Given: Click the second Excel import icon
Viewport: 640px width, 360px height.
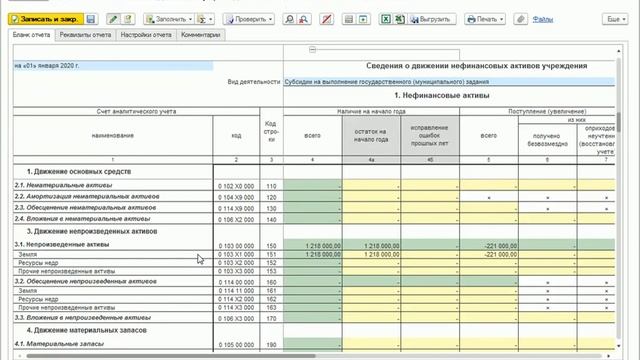Looking at the screenshot, I should [400, 19].
